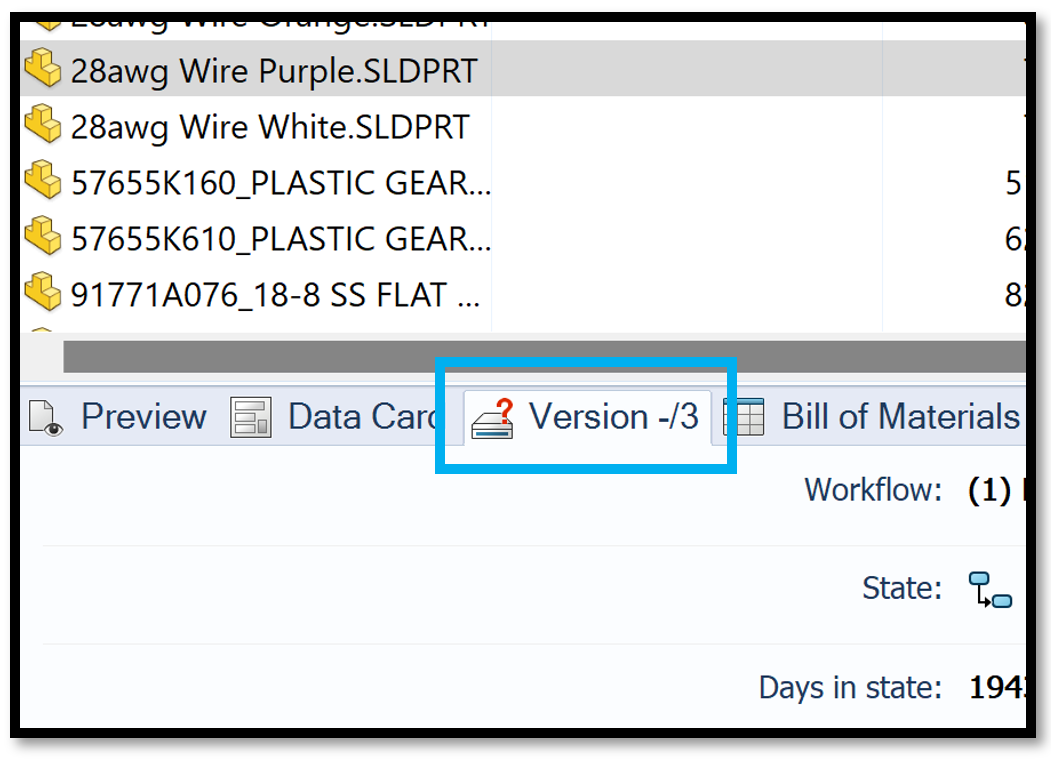Click the Preview tab eye-page icon
The width and height of the screenshot is (1051, 759).
coord(46,417)
